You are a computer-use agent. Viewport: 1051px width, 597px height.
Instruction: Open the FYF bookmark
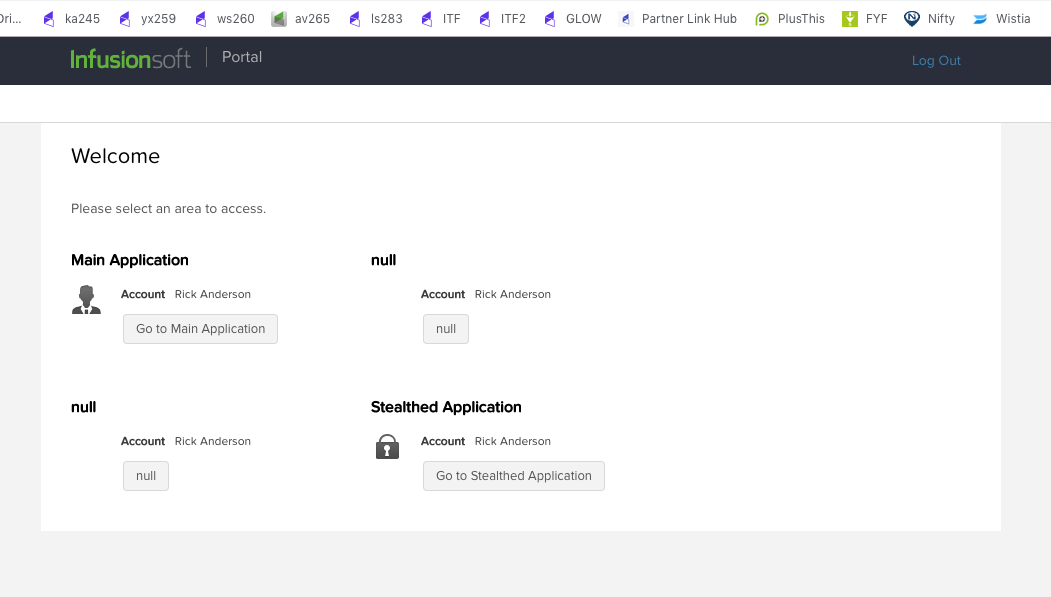point(865,18)
